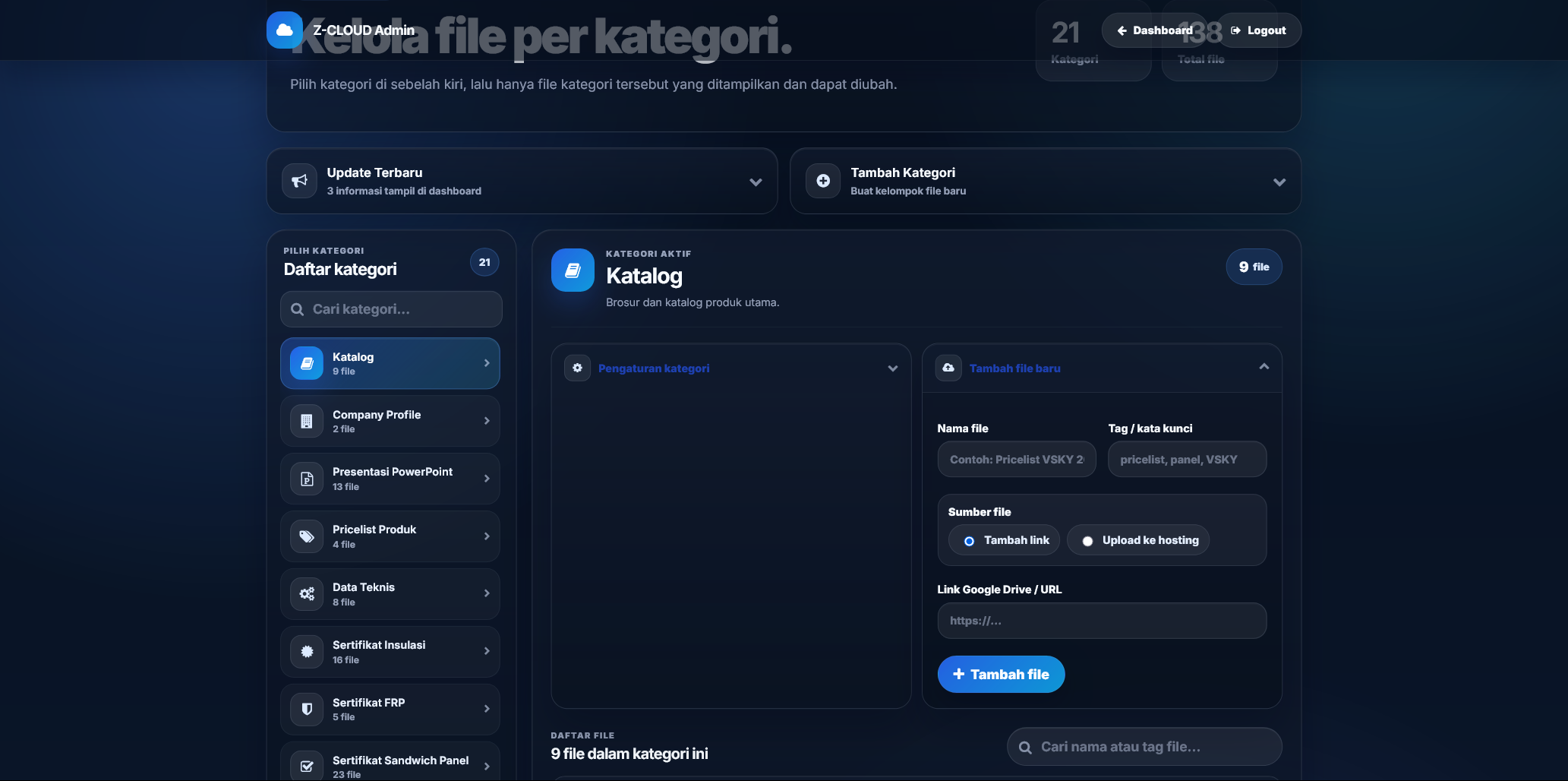1568x781 pixels.
Task: Click the shield icon for Sertifikat FRP
Action: click(307, 709)
